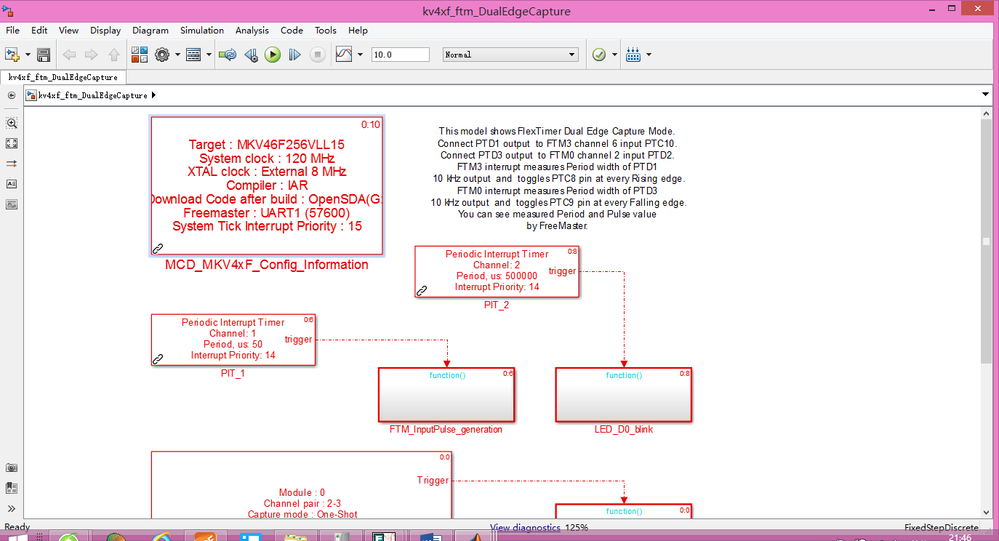Click the link icon on PIT_1 block
This screenshot has height=541, width=999.
pyautogui.click(x=158, y=359)
